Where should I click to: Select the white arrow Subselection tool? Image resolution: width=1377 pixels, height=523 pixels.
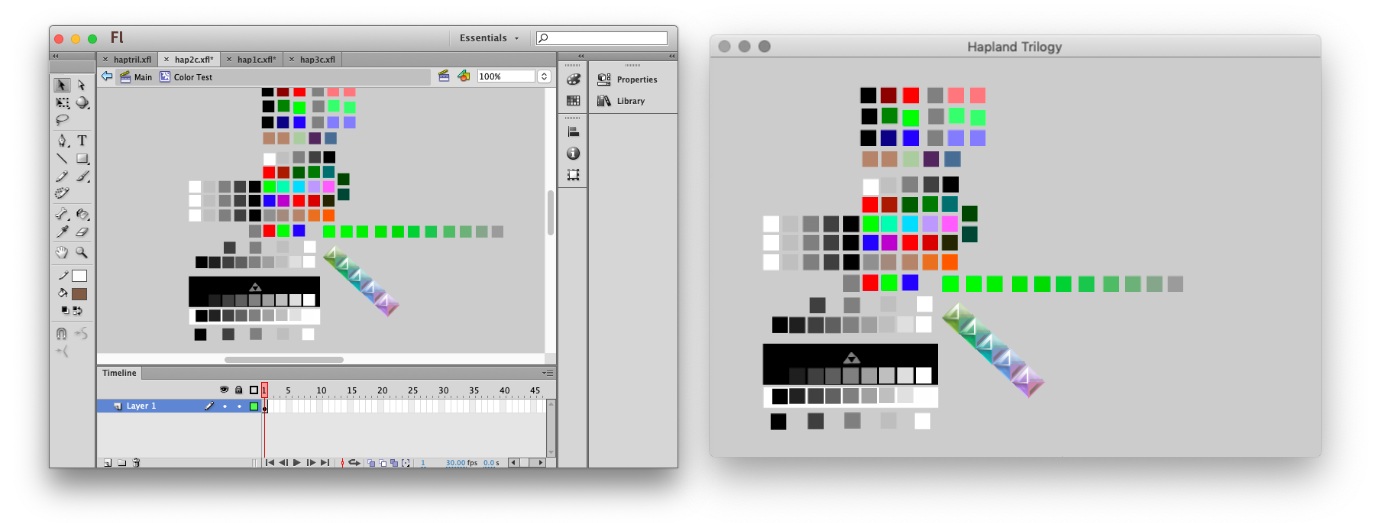[x=82, y=86]
